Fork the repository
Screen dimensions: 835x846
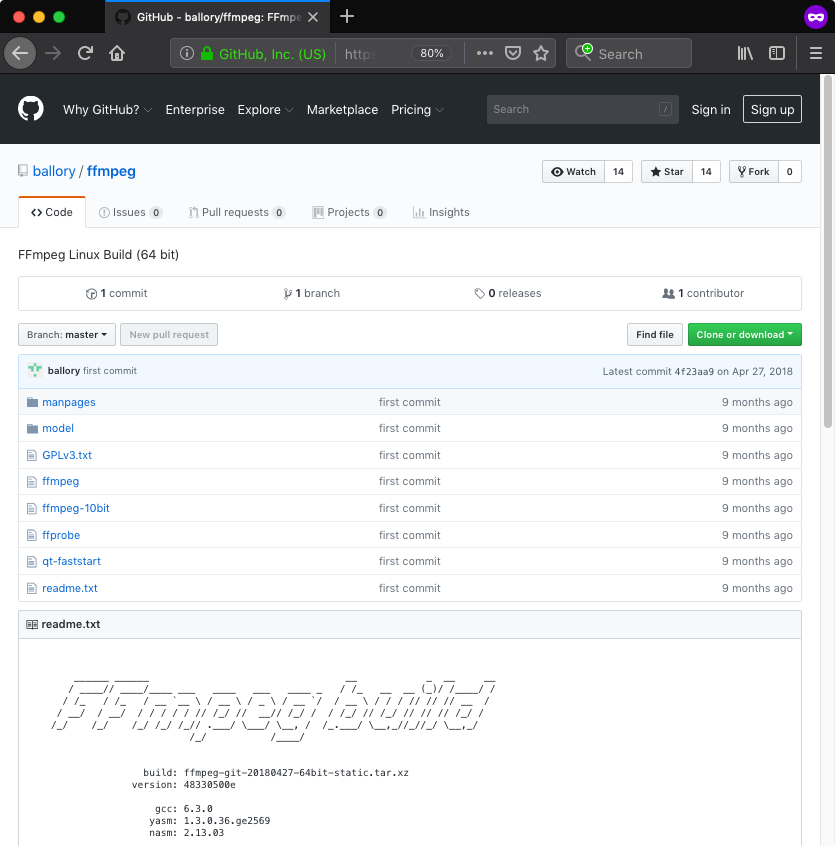click(754, 172)
